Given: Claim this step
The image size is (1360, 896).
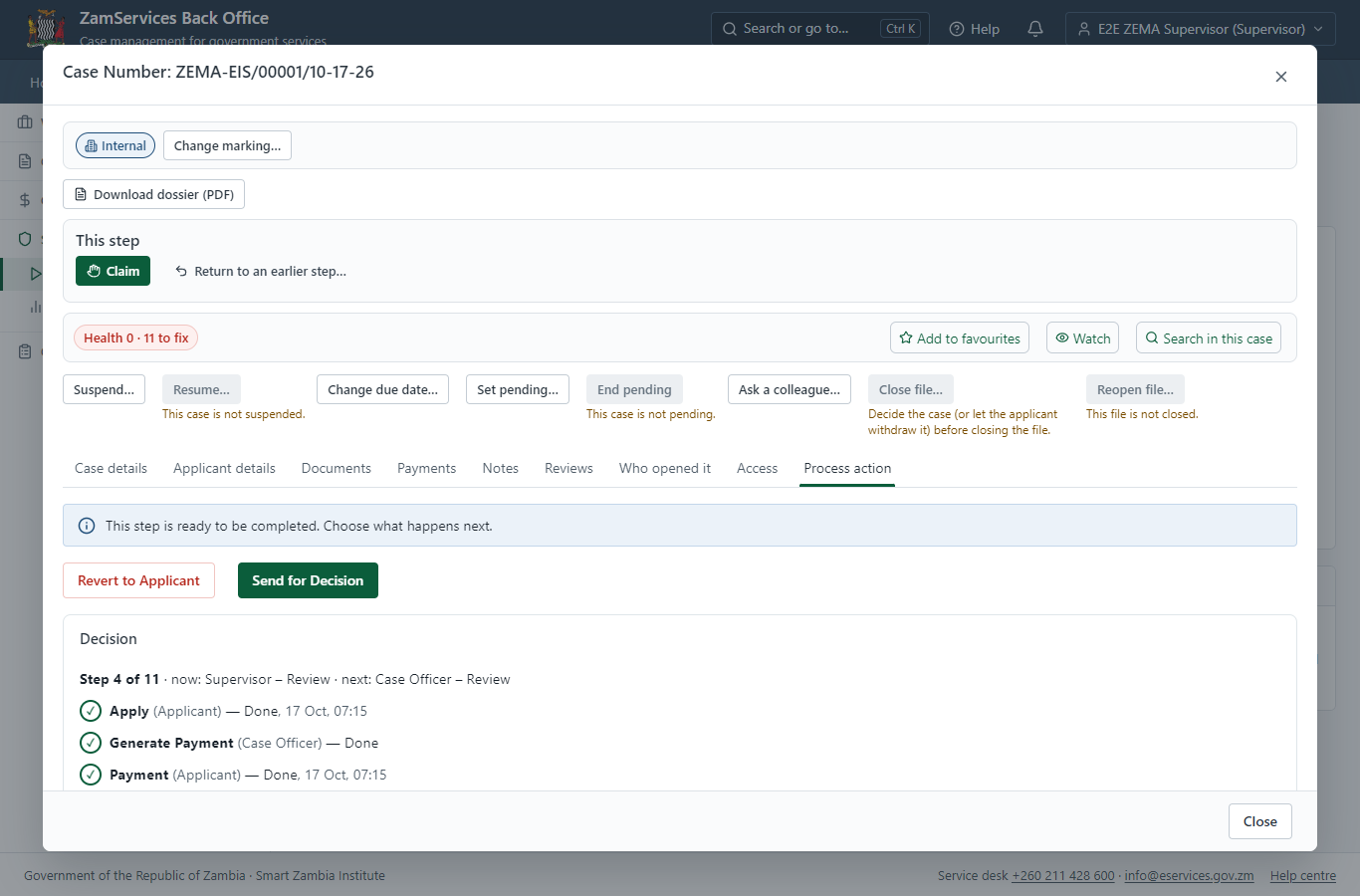Looking at the screenshot, I should point(113,271).
